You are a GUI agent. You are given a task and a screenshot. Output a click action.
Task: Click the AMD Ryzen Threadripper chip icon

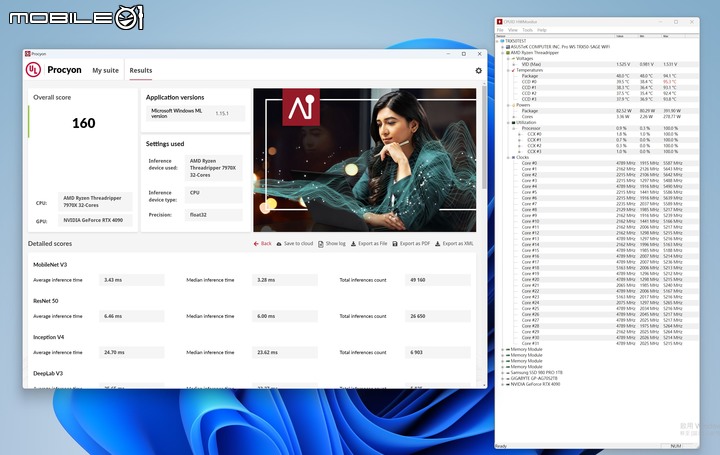click(507, 52)
